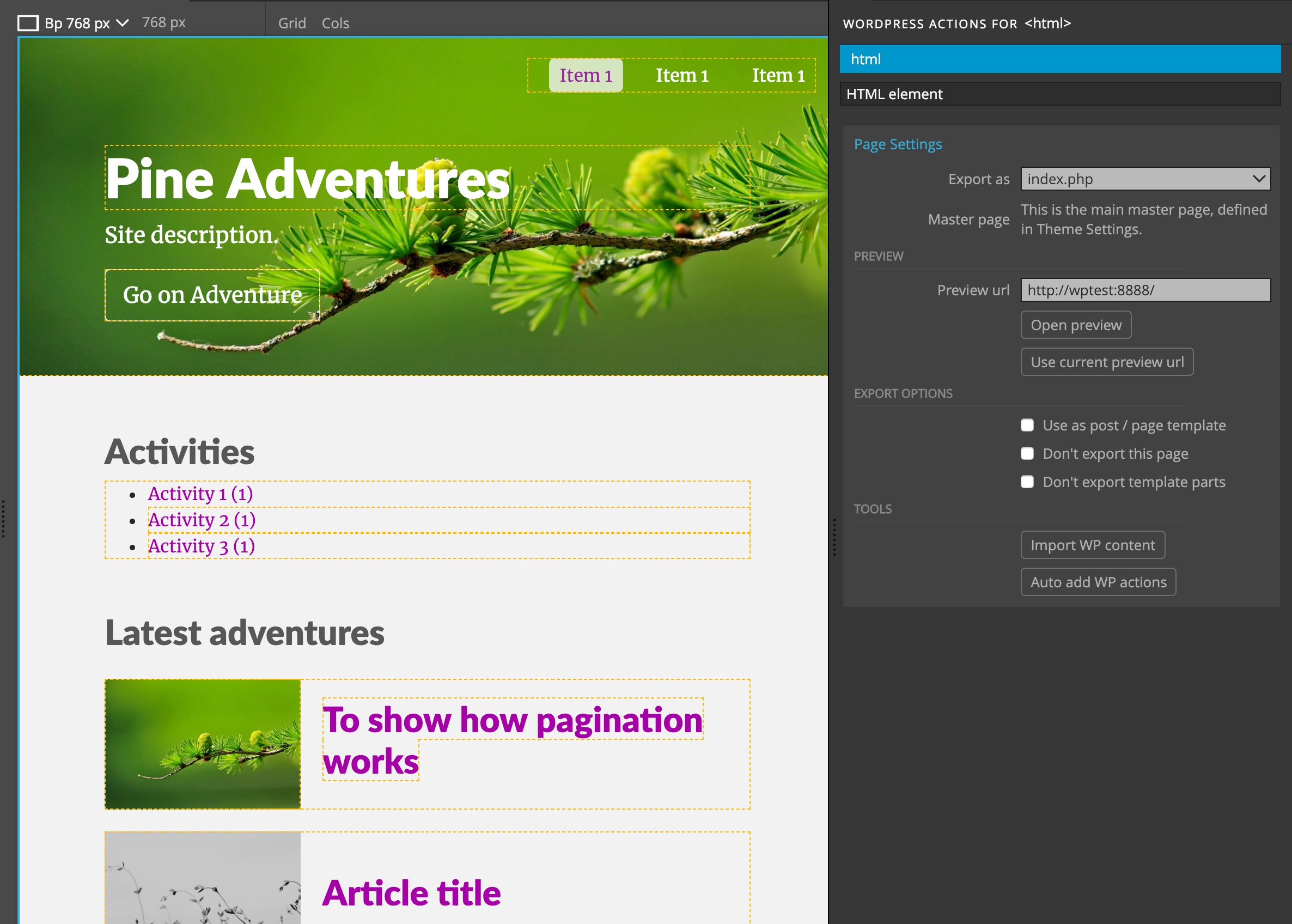Click the gray plant post thumbnail
Image resolution: width=1292 pixels, height=924 pixels.
[203, 878]
